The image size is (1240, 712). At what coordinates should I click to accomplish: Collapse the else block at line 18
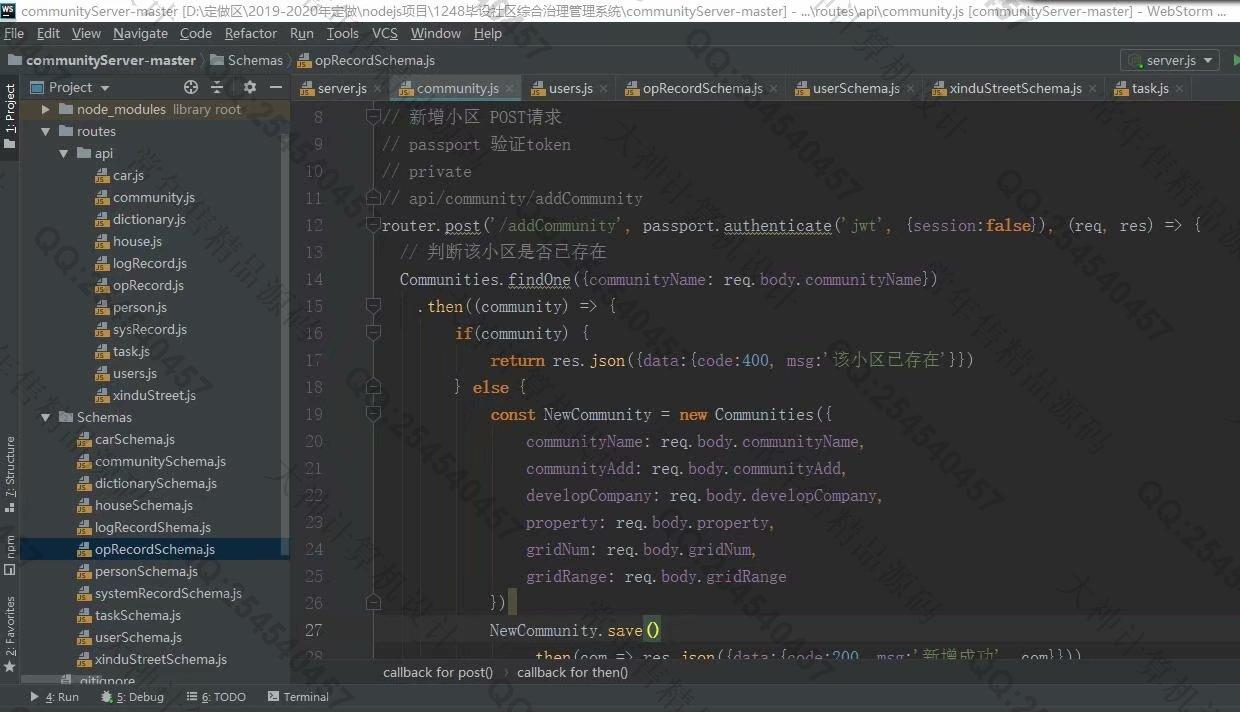(x=373, y=388)
